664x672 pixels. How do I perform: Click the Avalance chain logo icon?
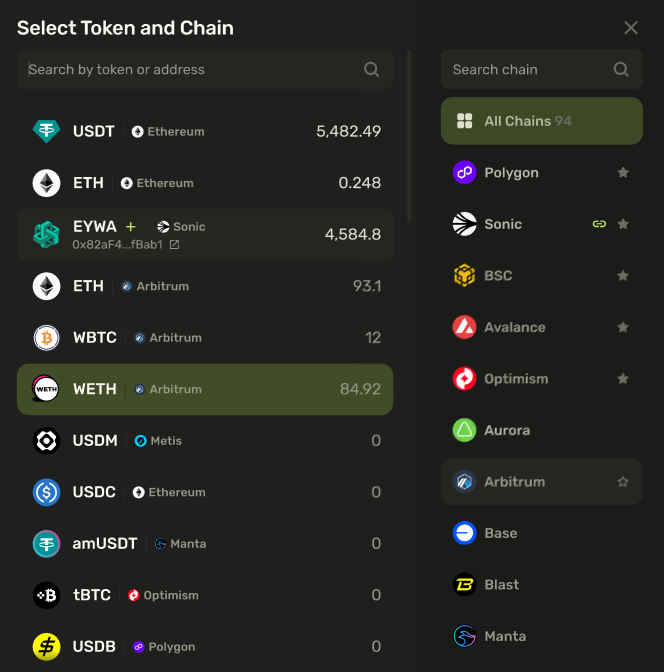click(464, 327)
